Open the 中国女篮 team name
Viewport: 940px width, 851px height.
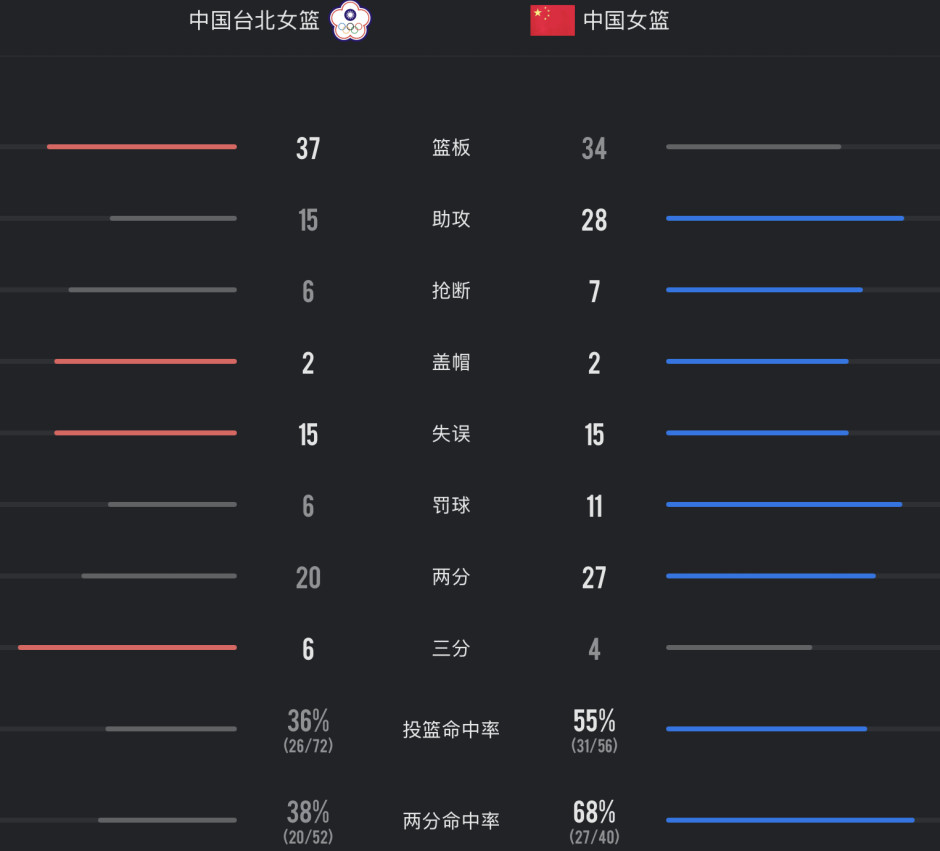626,20
